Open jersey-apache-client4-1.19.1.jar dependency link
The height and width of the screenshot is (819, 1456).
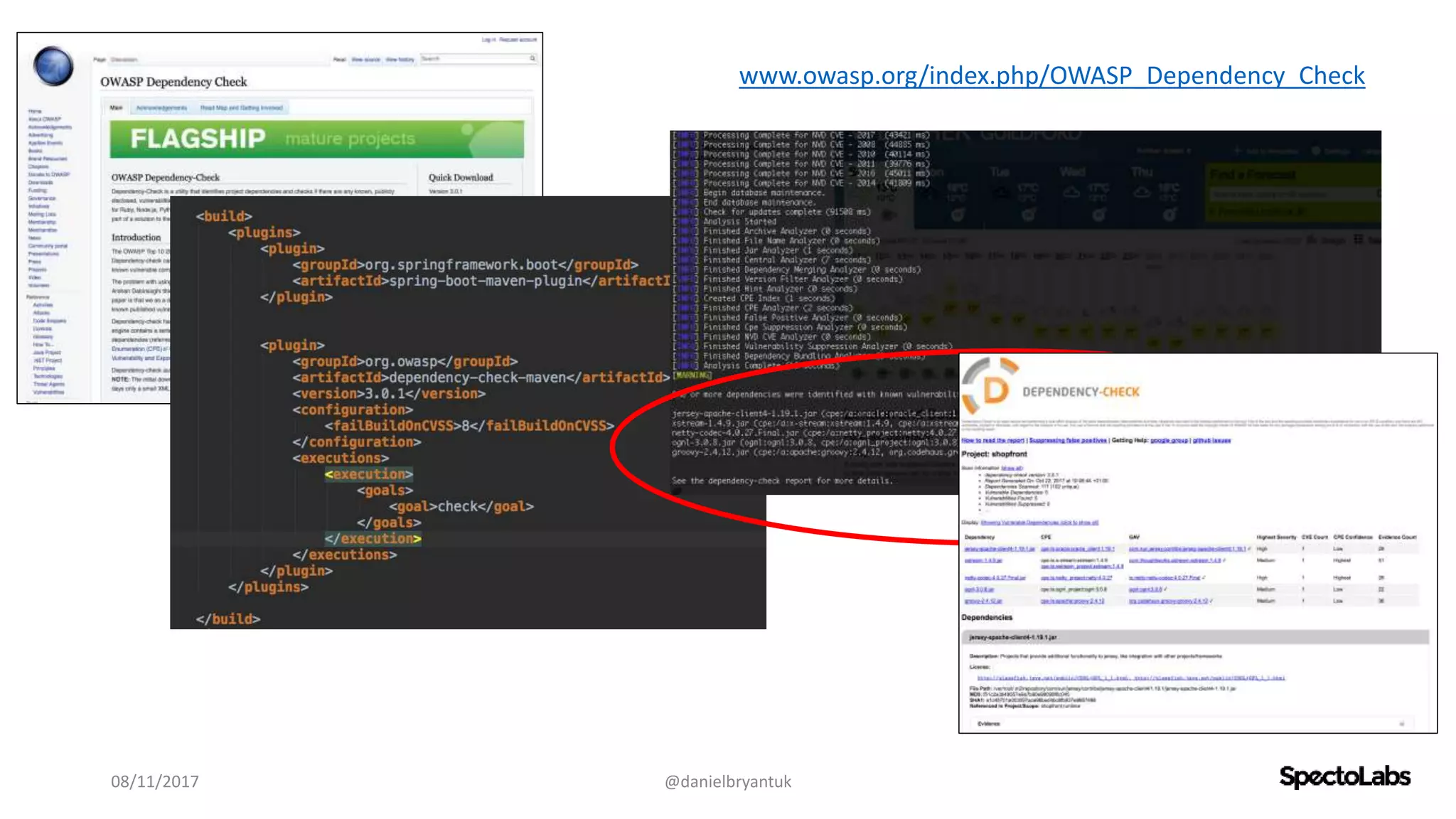click(x=999, y=549)
